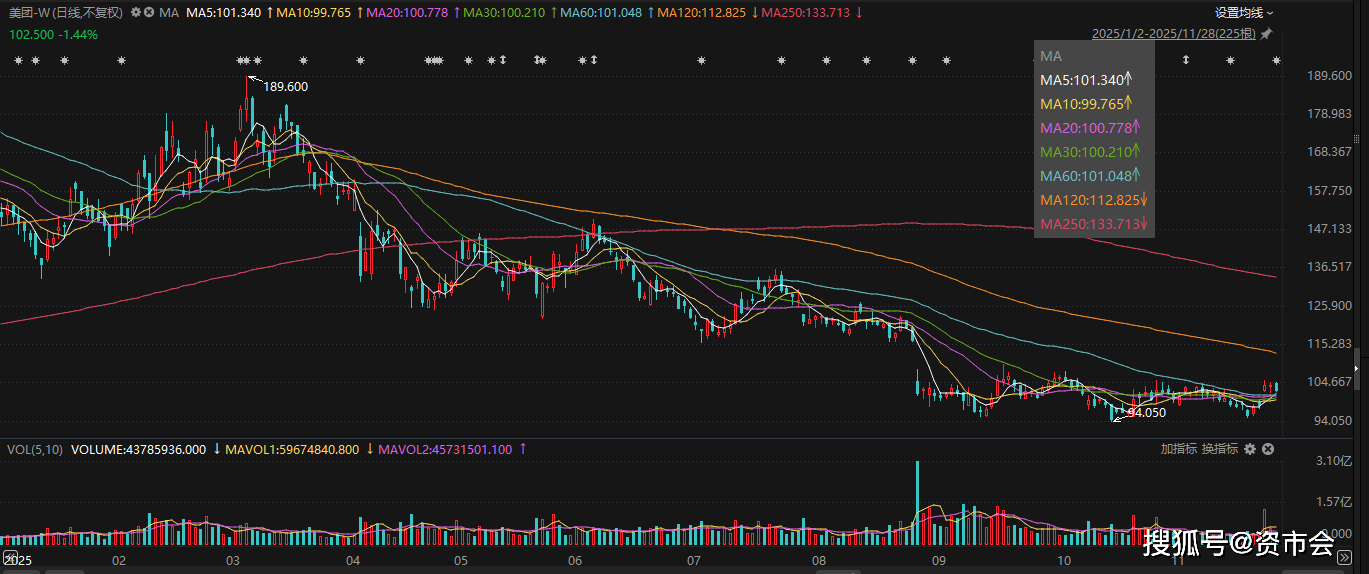Open MA indicator settings gear icon

[136, 13]
